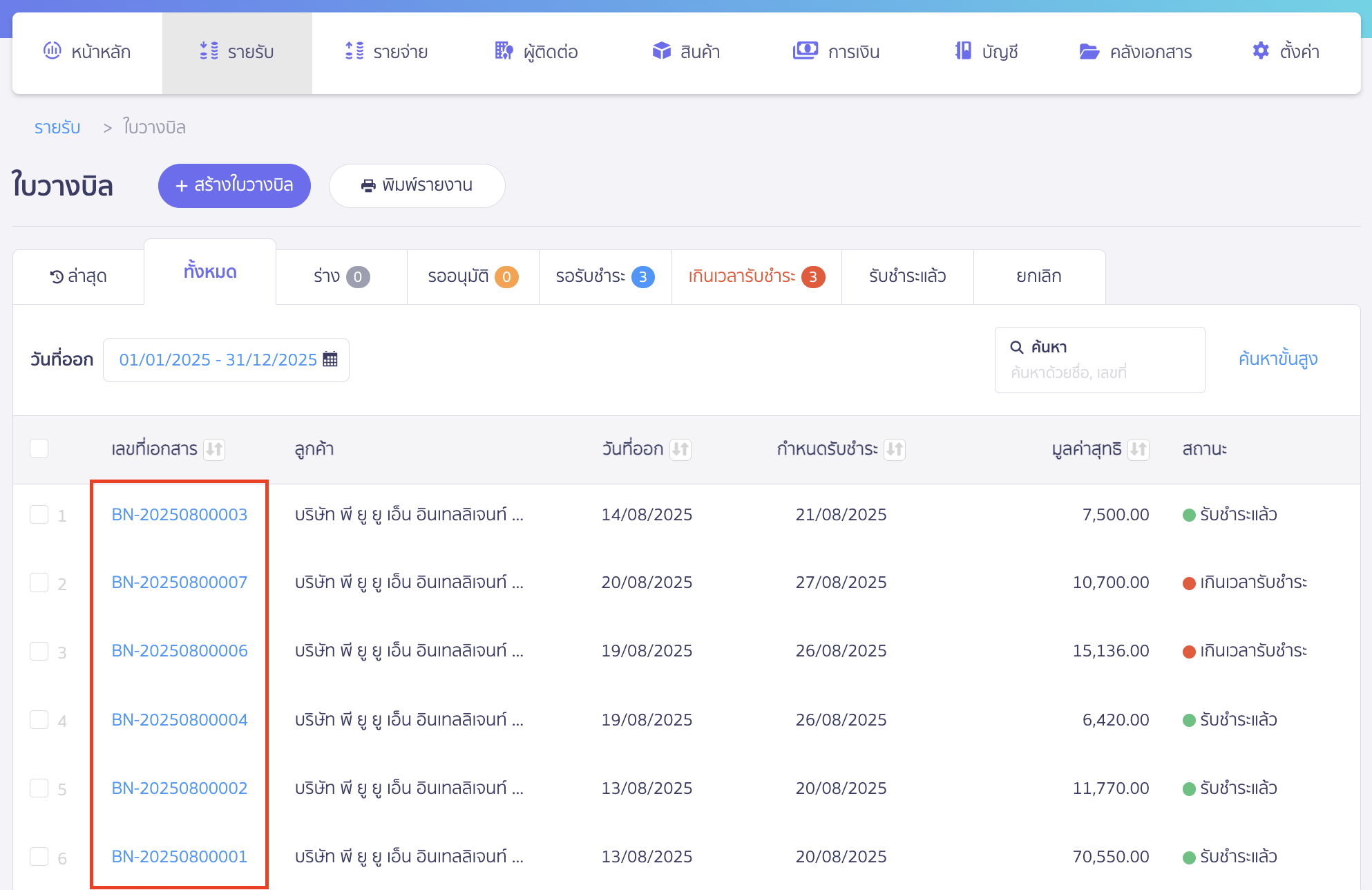Image resolution: width=1372 pixels, height=890 pixels.
Task: Open the advanced search link
Action: 1277,359
